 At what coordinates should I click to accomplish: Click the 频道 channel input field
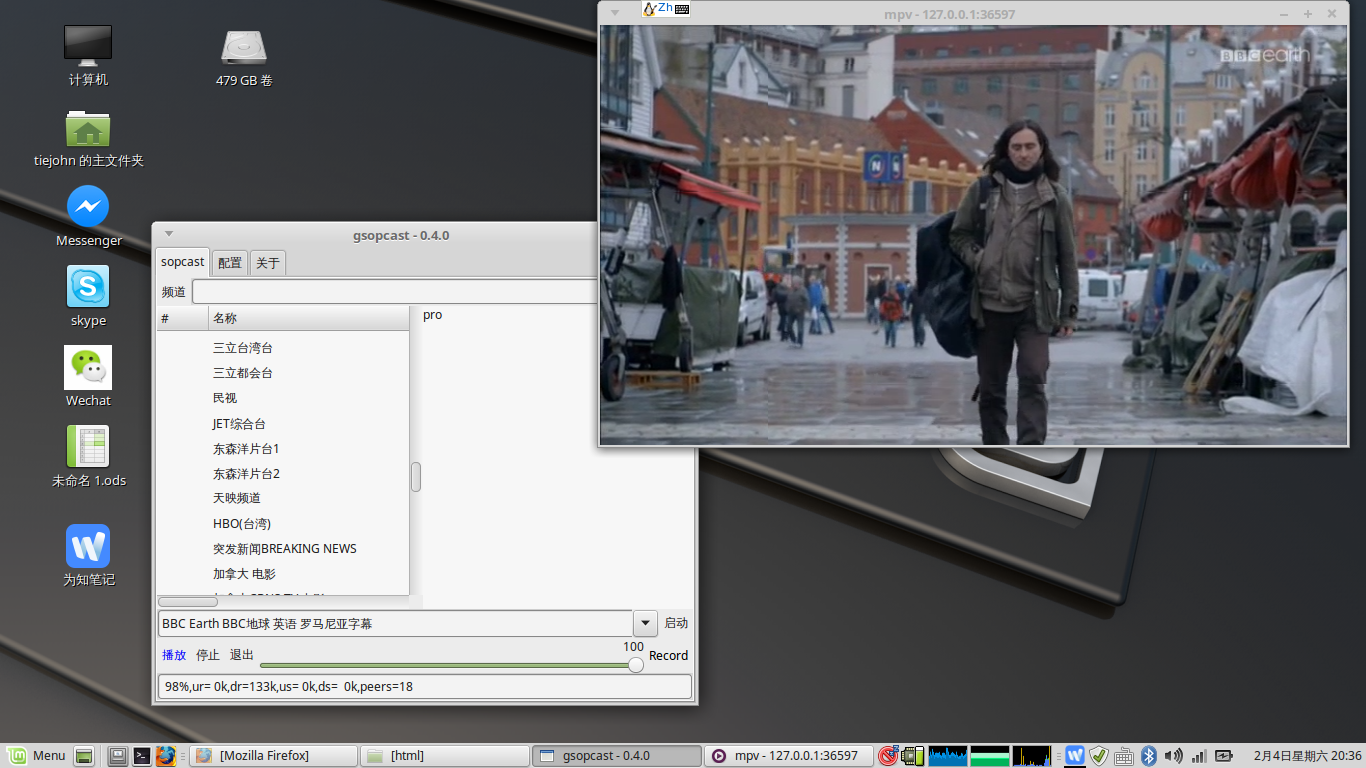[x=394, y=292]
